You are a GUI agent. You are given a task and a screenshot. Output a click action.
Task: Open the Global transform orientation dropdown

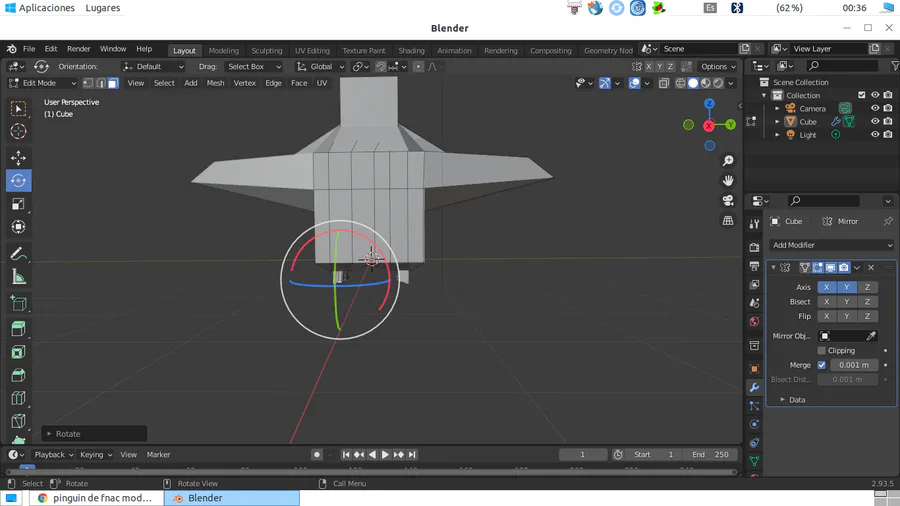(320, 67)
